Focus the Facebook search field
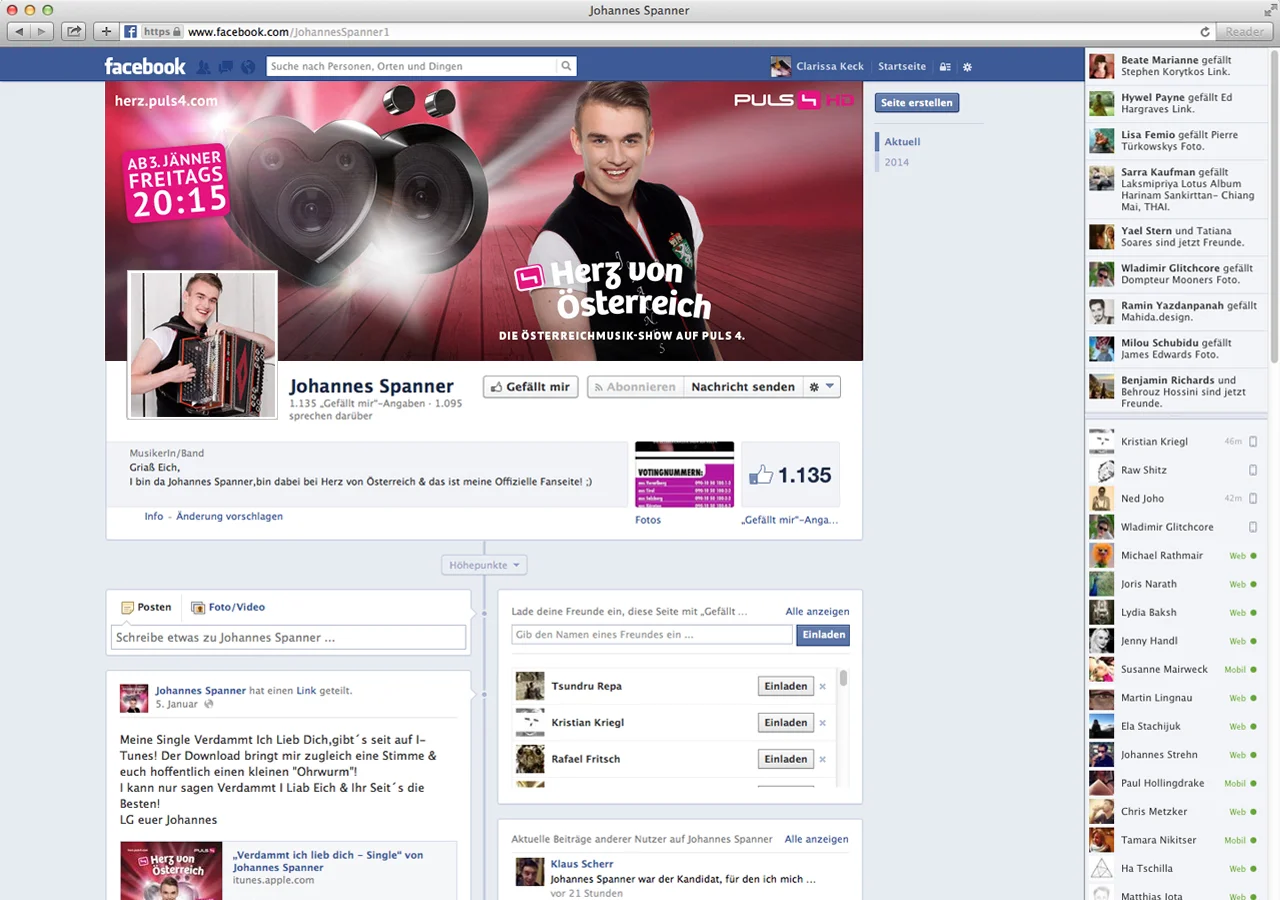The image size is (1280, 900). point(411,67)
